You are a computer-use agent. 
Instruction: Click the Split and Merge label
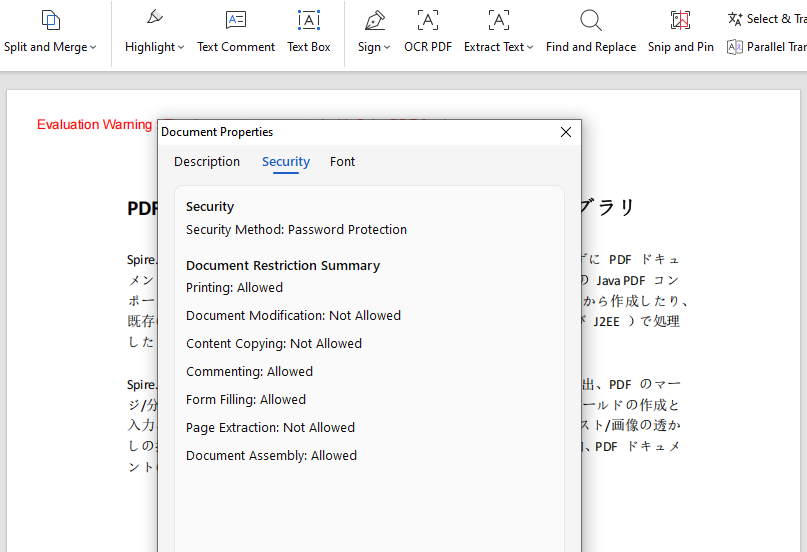tap(46, 47)
